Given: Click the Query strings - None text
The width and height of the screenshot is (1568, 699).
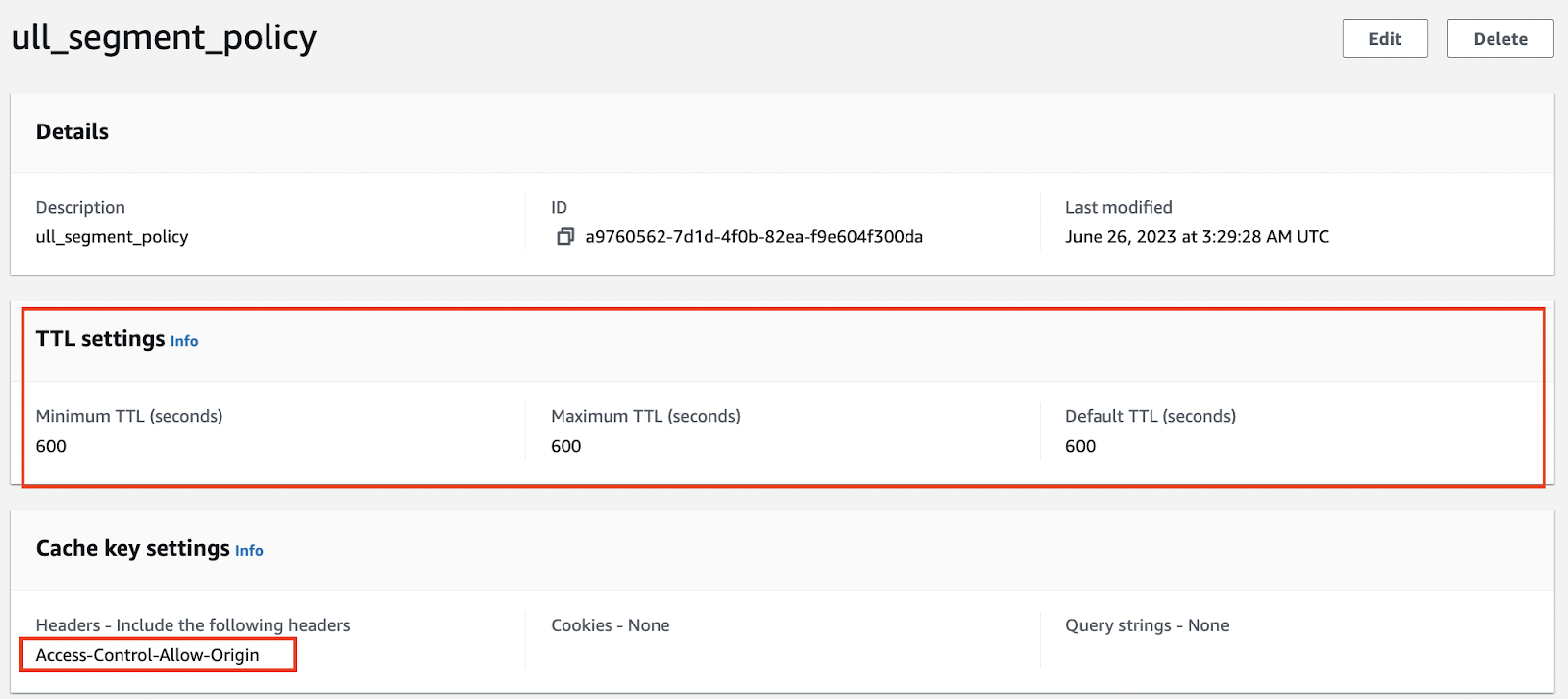Looking at the screenshot, I should pos(1147,625).
